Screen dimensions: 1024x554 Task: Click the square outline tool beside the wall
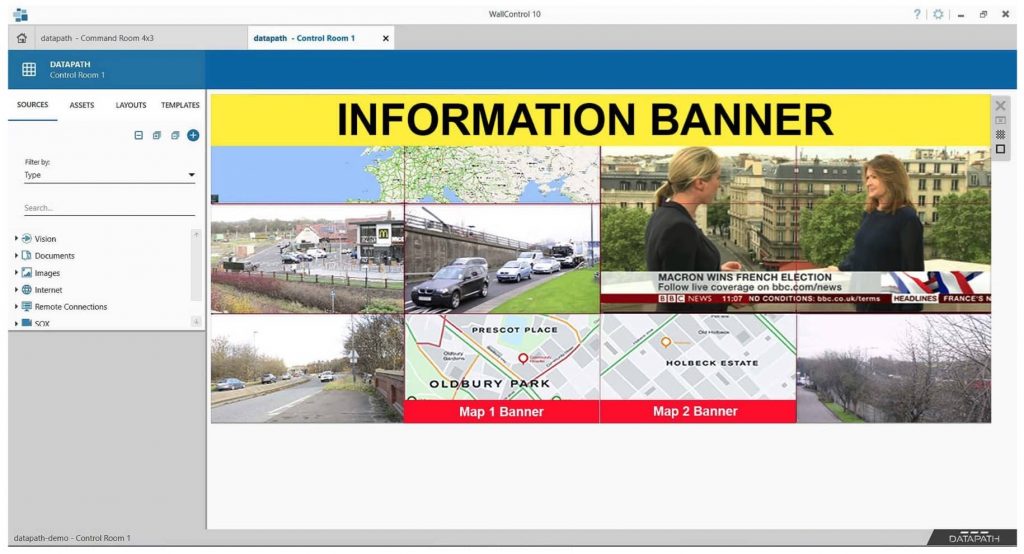pyautogui.click(x=1000, y=149)
